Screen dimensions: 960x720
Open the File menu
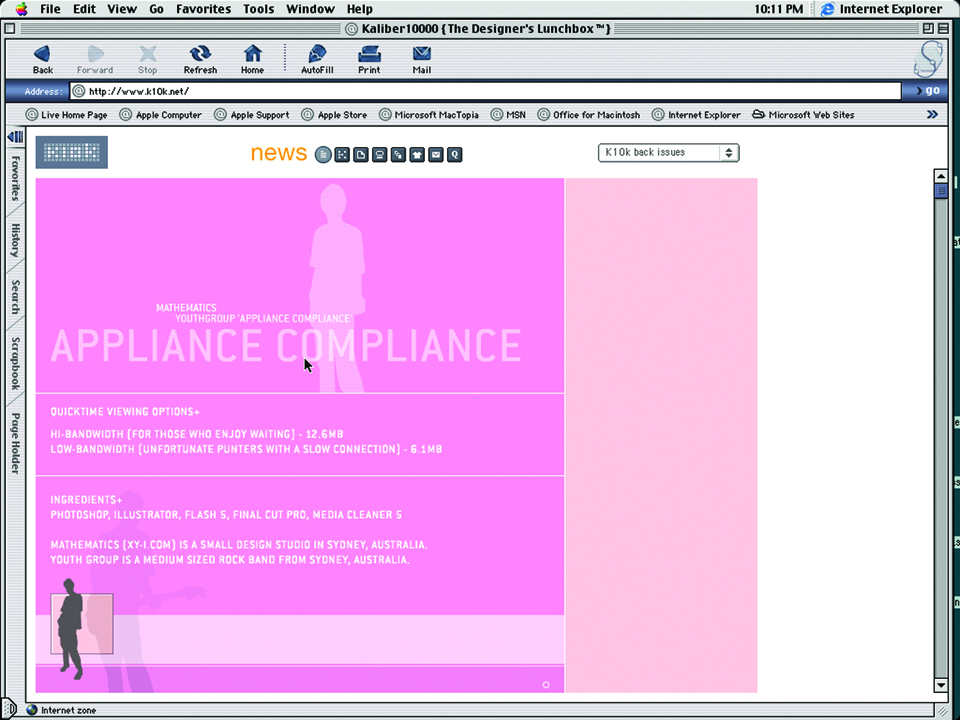pyautogui.click(x=50, y=9)
